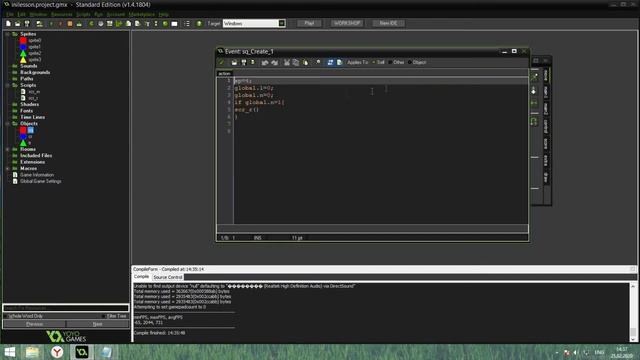Viewport: 640px width, 360px height.
Task: Click the redo icon in code editor toolbar
Action: pyautogui.click(x=275, y=62)
